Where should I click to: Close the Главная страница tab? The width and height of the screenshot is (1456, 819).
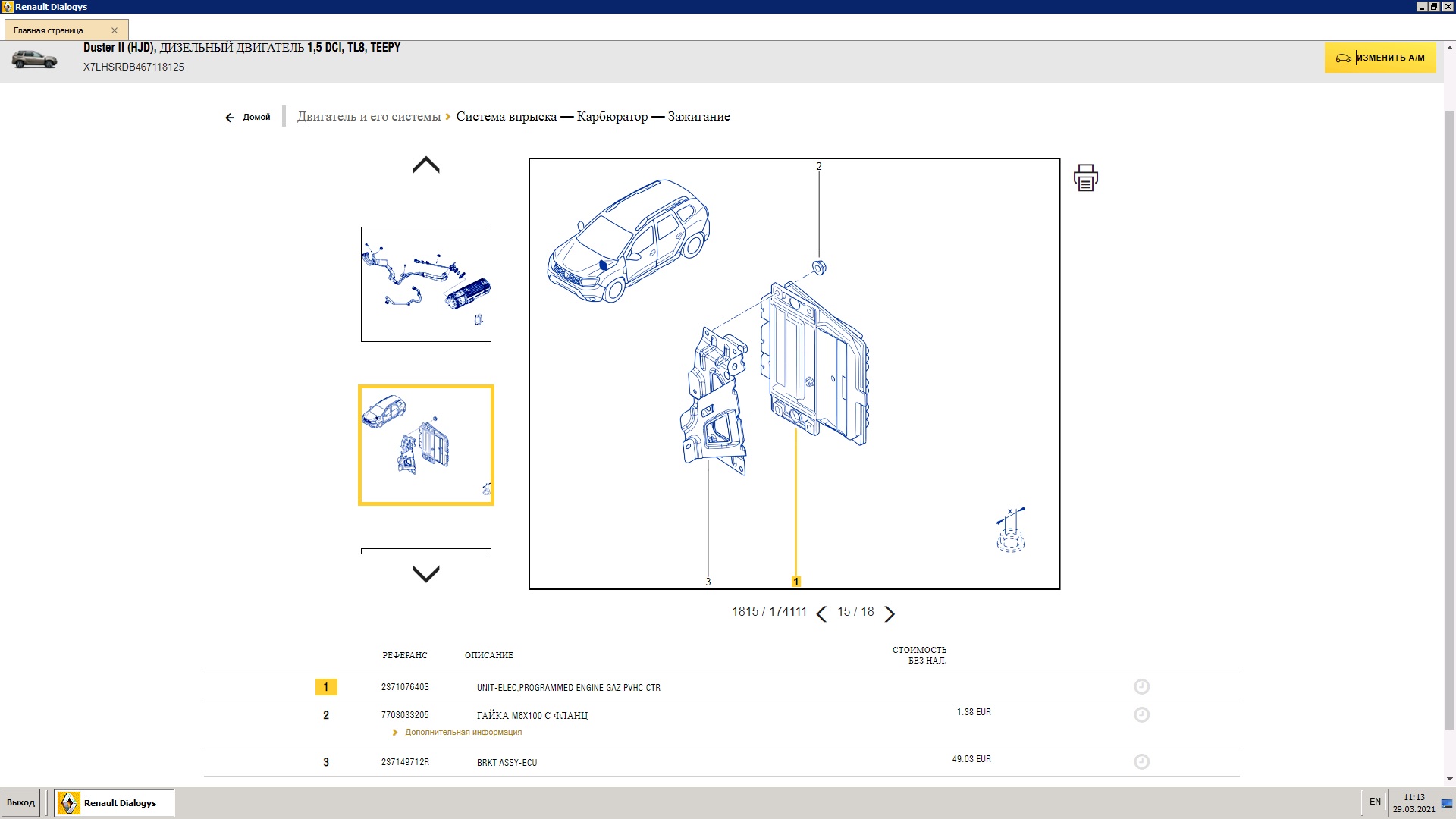coord(115,30)
